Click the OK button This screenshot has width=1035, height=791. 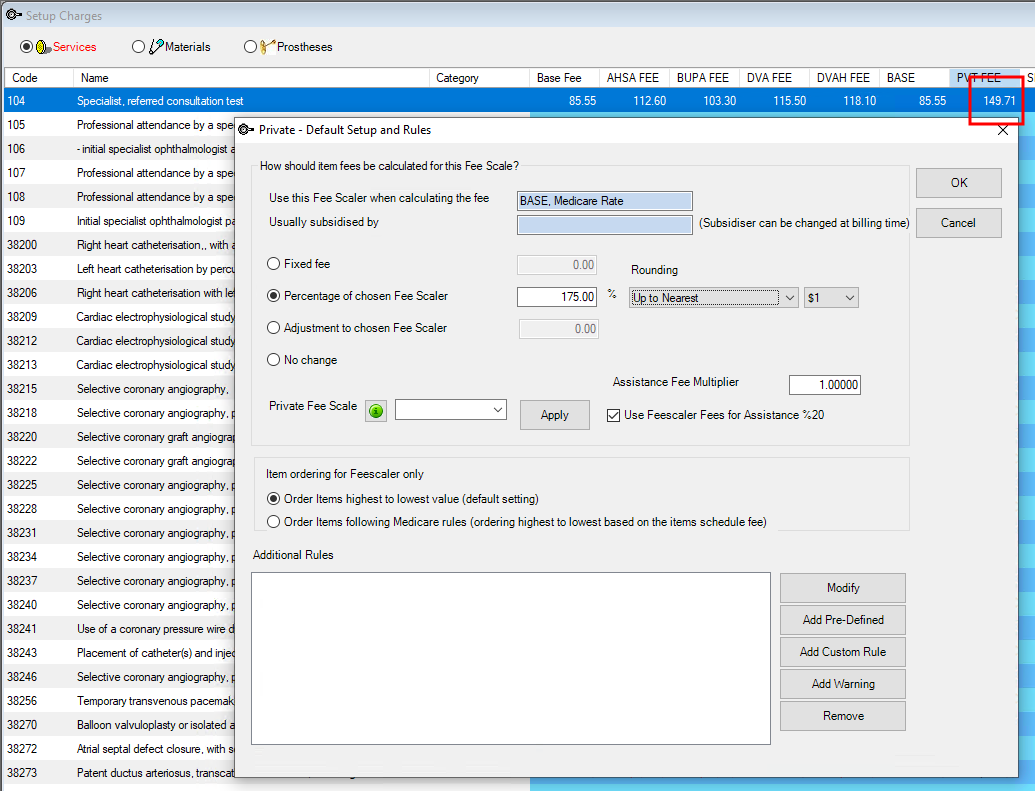click(958, 183)
